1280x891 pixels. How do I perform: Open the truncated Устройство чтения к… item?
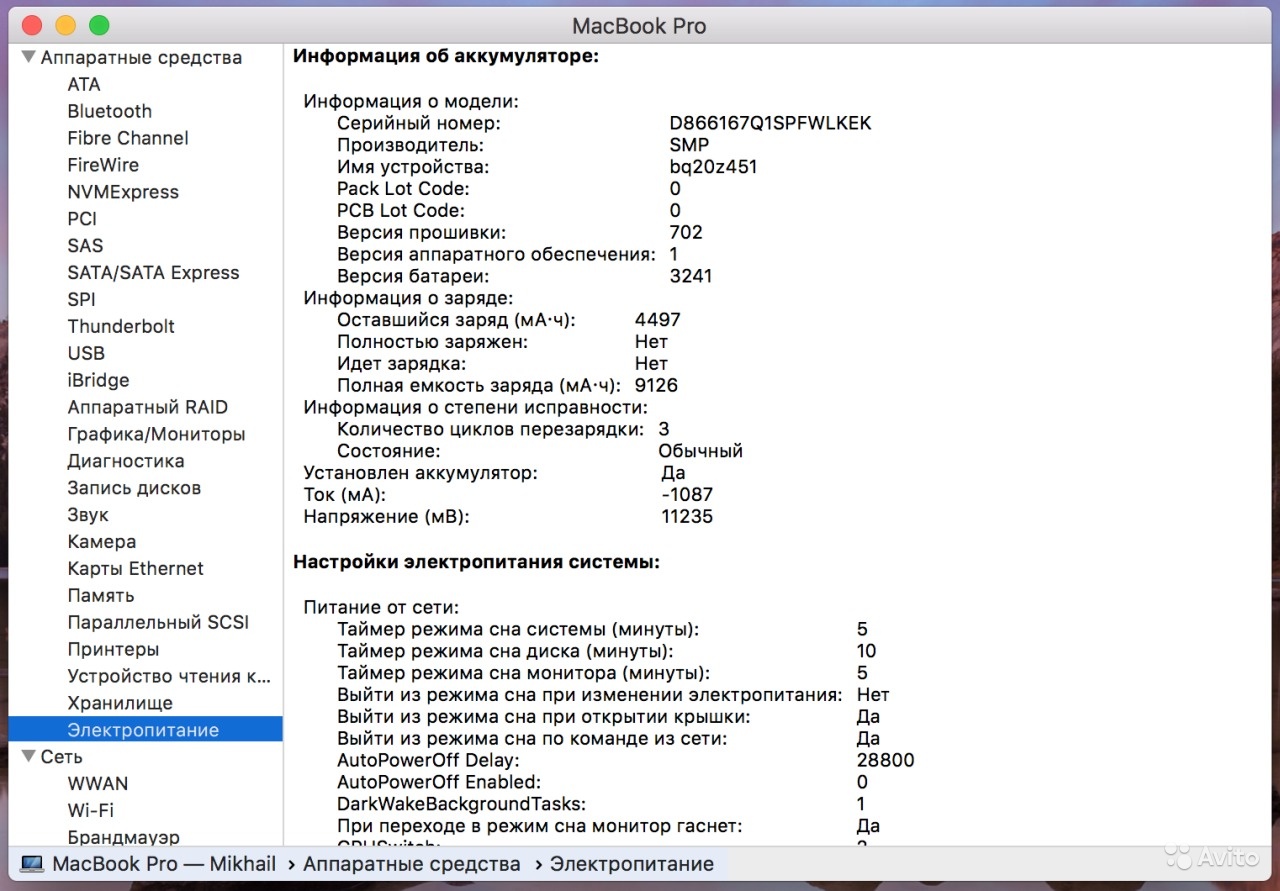pos(169,677)
